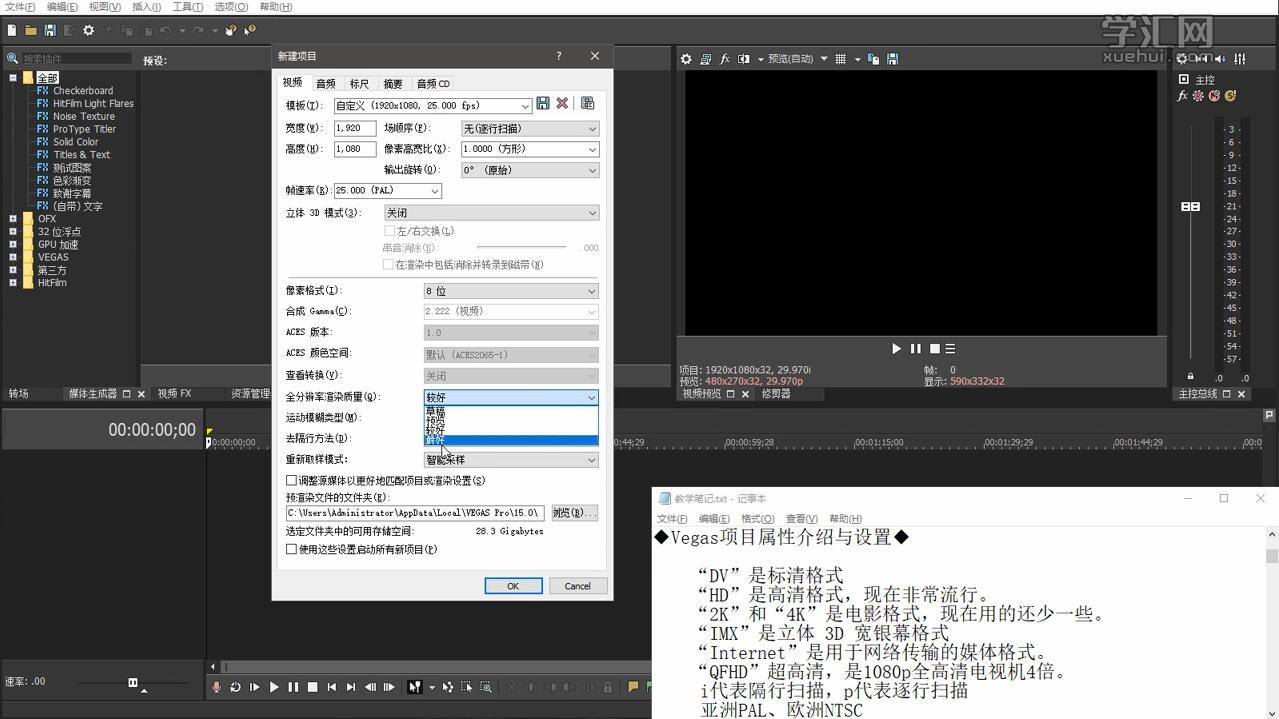Open the 工具(T) menu in VEGAS
The width and height of the screenshot is (1279, 719).
(x=188, y=7)
